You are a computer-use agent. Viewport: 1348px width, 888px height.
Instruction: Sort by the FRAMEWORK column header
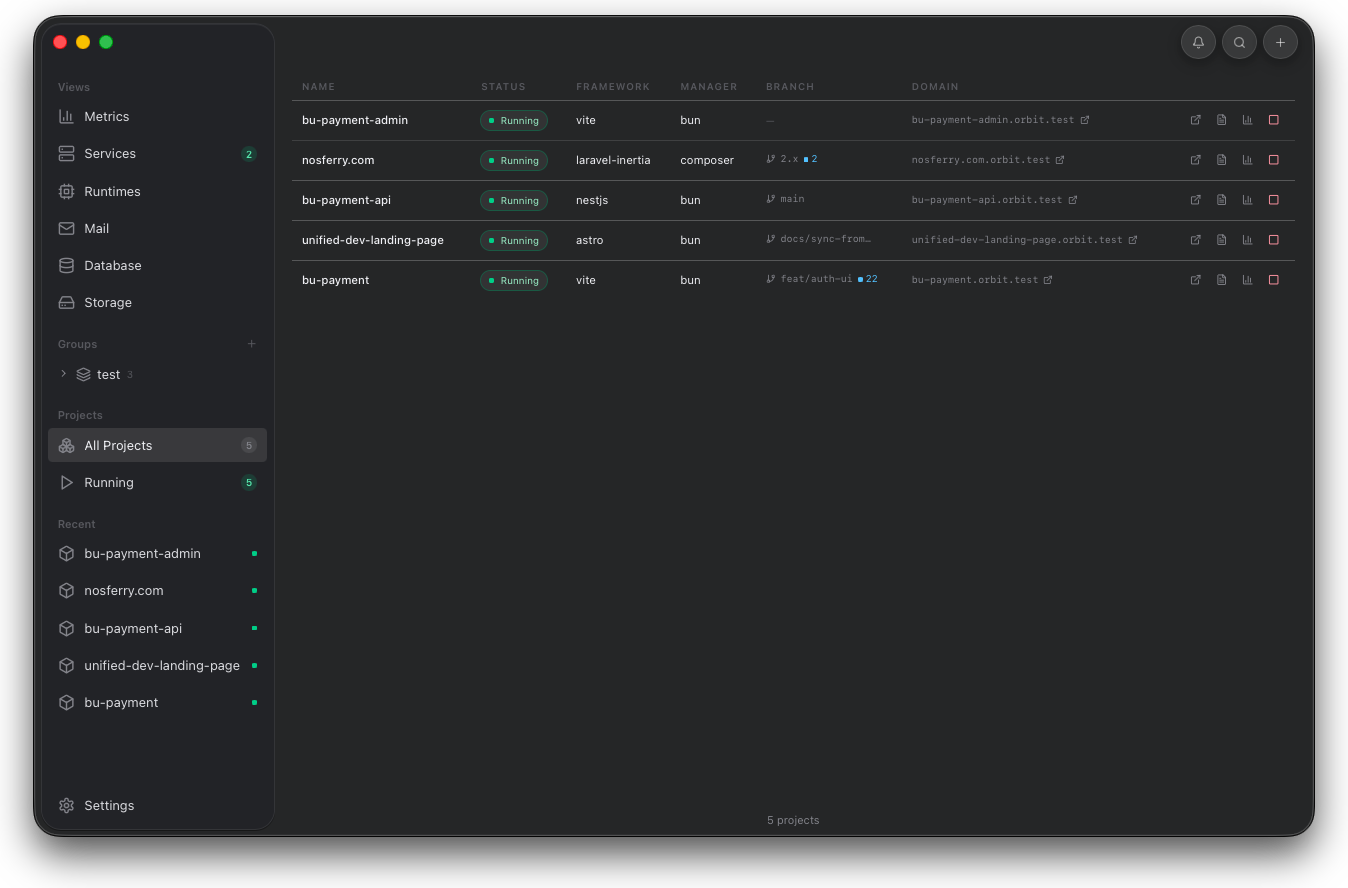613,87
